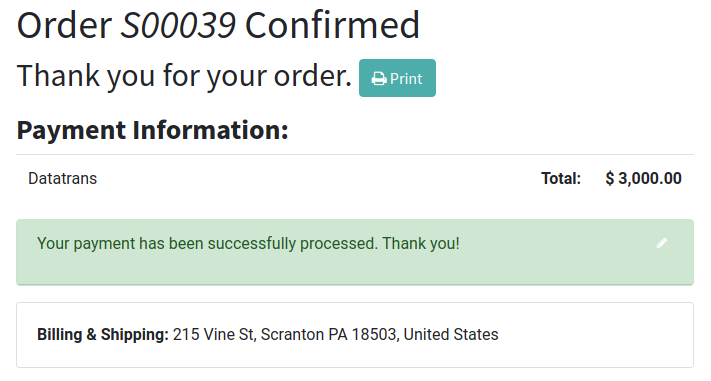The height and width of the screenshot is (381, 711).
Task: Click the 215 Vine St address text
Action: pyautogui.click(x=214, y=334)
